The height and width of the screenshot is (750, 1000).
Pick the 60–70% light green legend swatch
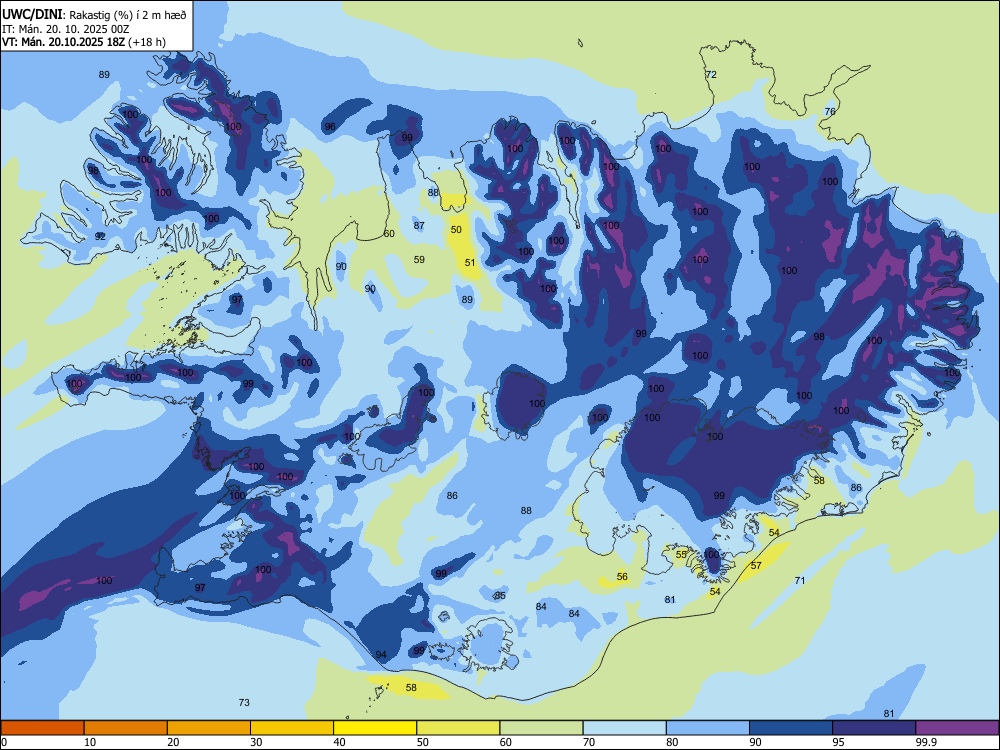click(x=541, y=728)
